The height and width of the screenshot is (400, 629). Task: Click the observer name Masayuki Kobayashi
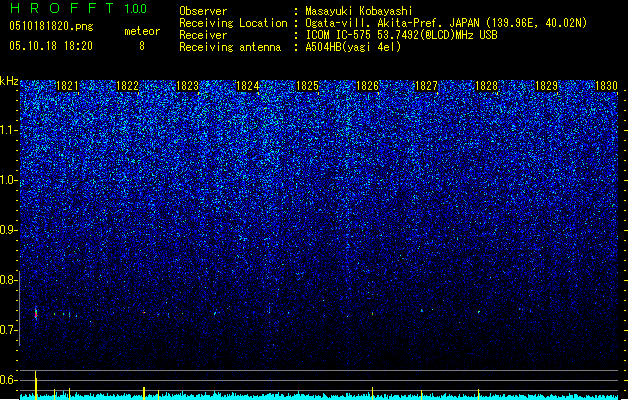pos(359,11)
